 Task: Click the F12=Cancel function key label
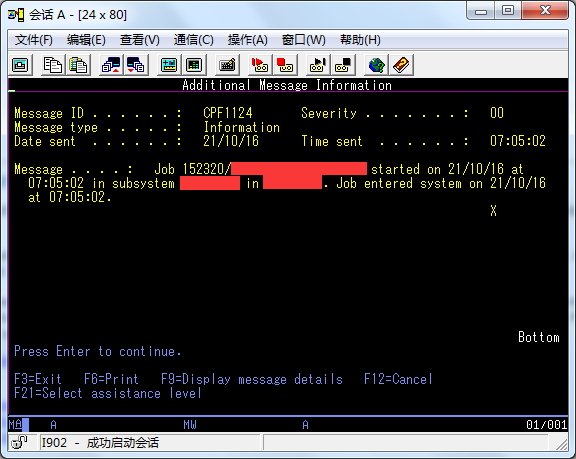[398, 379]
